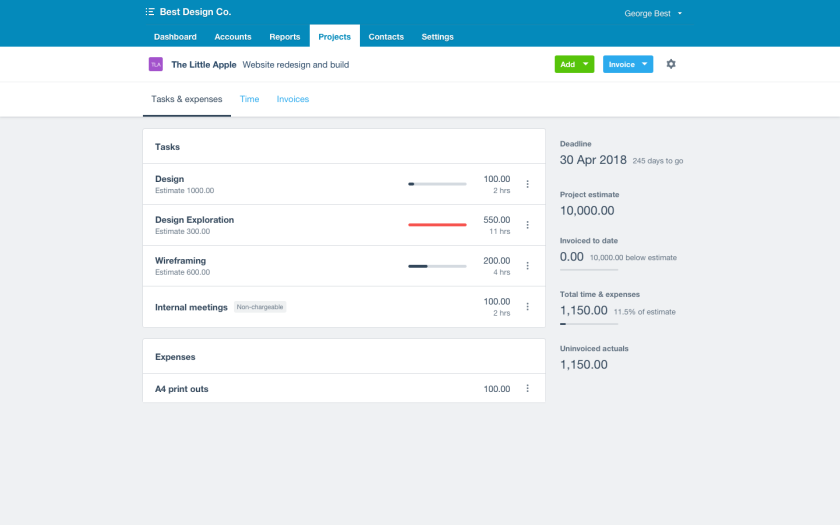840x525 pixels.
Task: Click the 200.00 Wireframing amount
Action: (x=497, y=260)
